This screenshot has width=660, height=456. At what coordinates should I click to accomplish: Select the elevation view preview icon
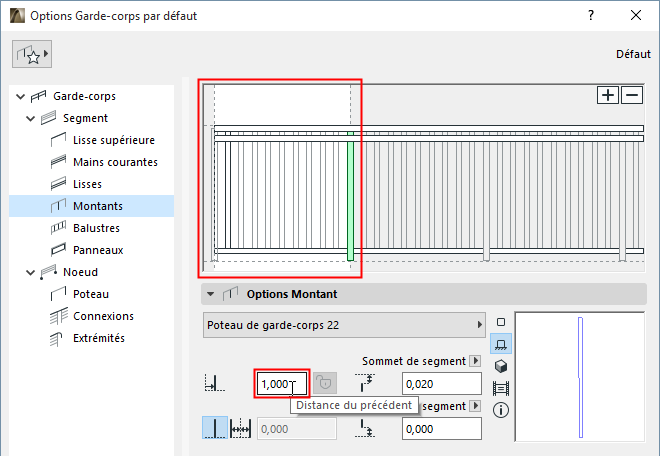click(x=501, y=344)
